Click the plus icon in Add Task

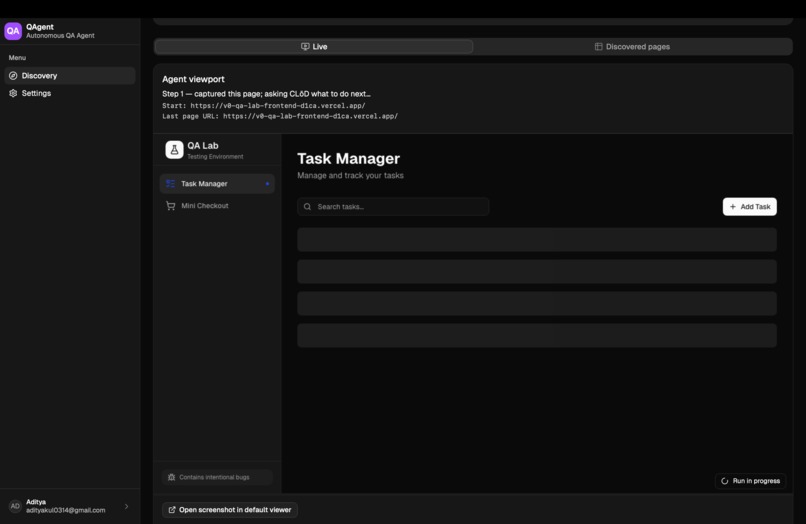pyautogui.click(x=732, y=207)
